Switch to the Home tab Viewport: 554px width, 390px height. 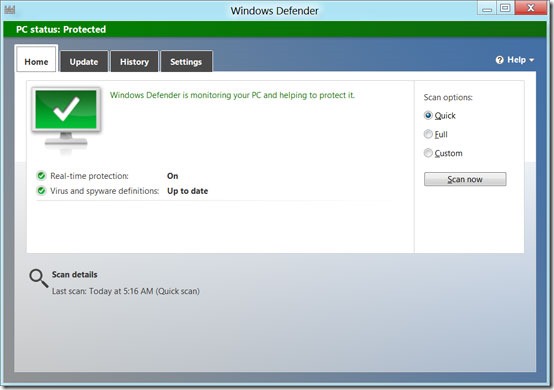coord(36,59)
